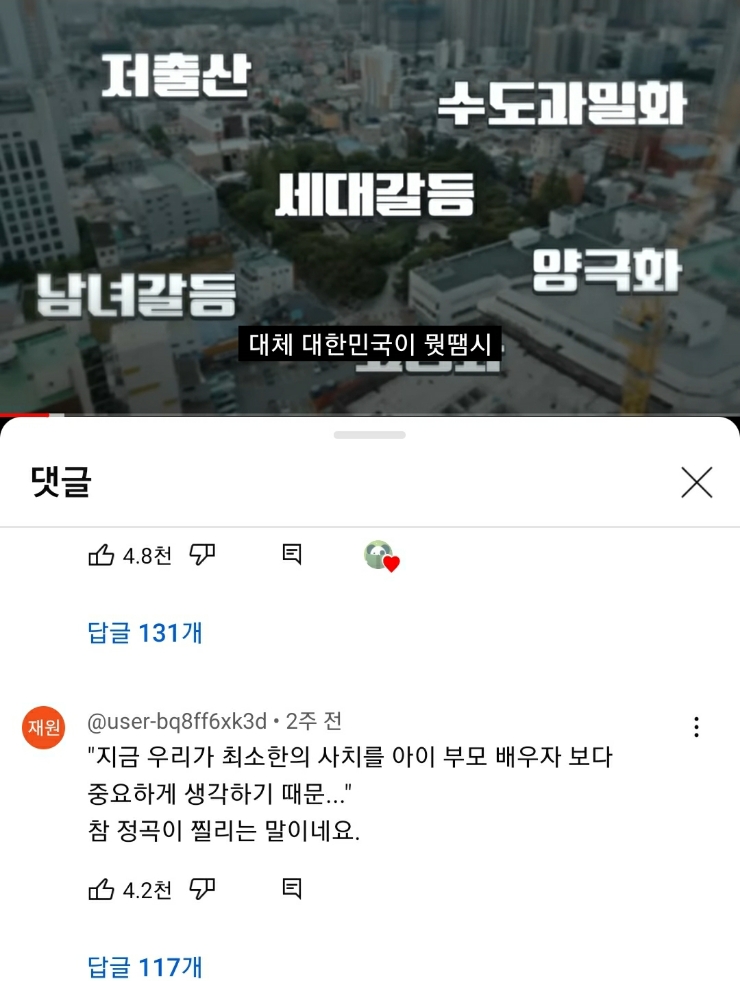Open reply icon on the 4.8천 comment
The height and width of the screenshot is (981, 740).
pos(292,554)
